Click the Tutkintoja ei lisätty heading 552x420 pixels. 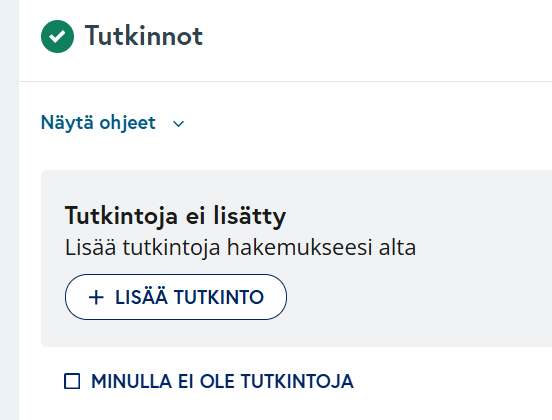(175, 215)
